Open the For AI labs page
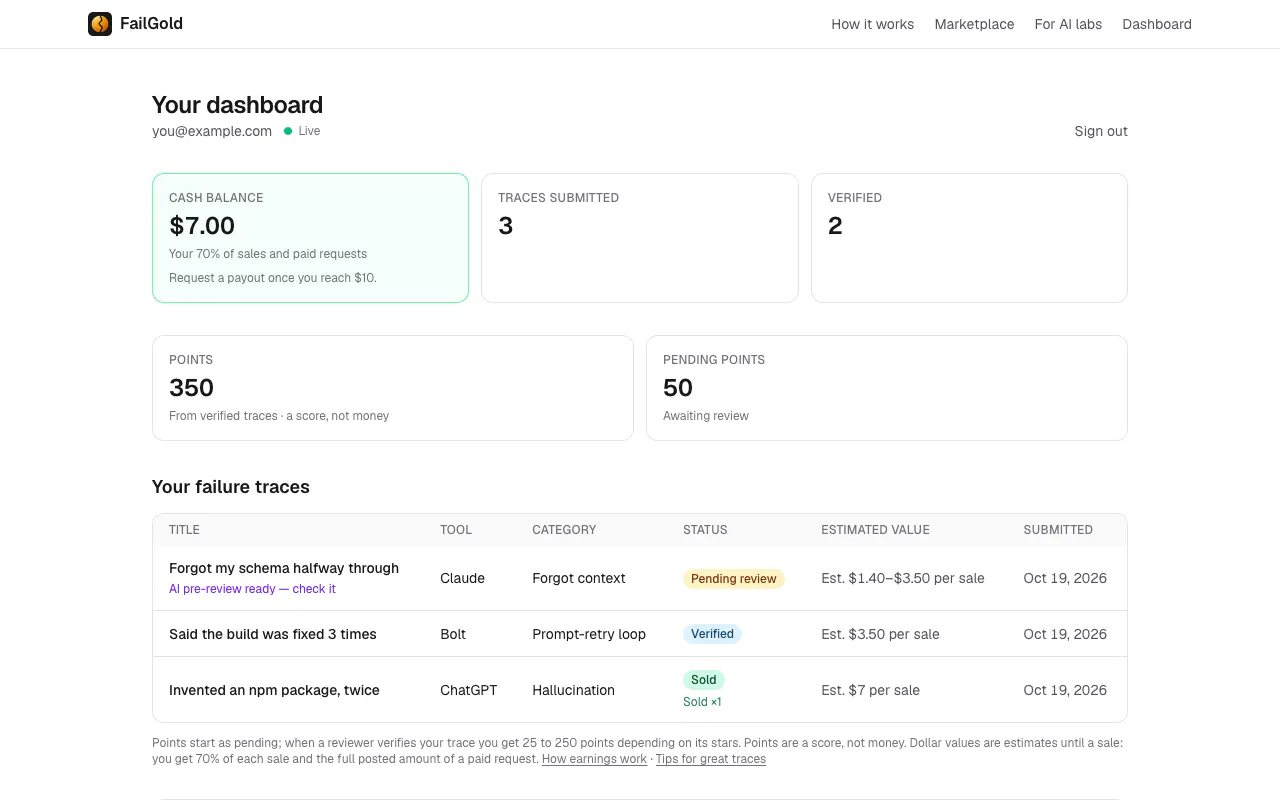Viewport: 1280px width, 800px height. pyautogui.click(x=1068, y=24)
